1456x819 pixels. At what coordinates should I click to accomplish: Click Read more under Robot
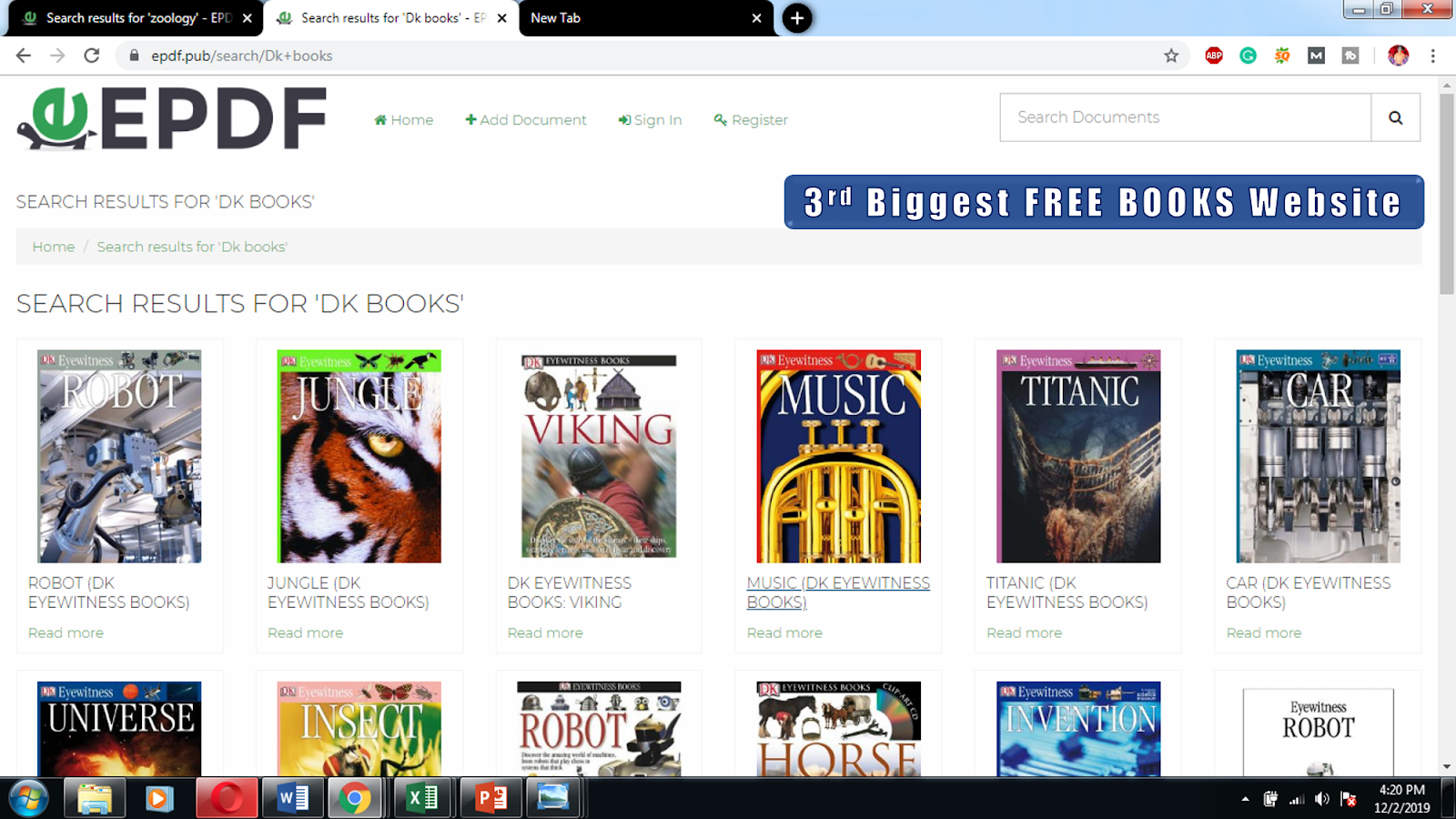66,632
